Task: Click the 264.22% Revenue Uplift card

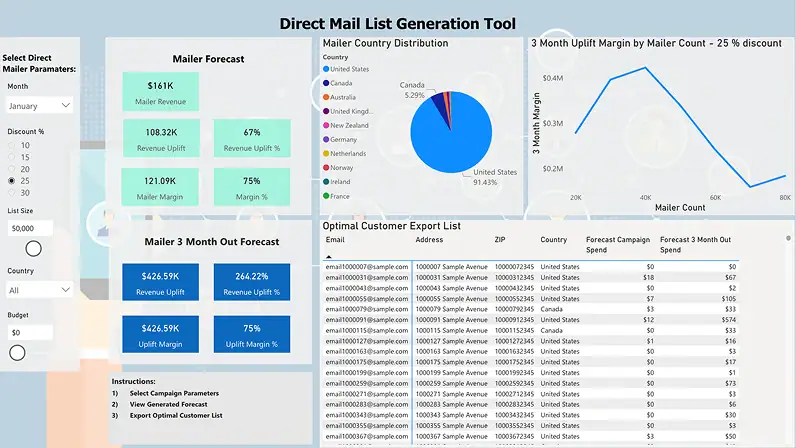Action: click(x=251, y=283)
